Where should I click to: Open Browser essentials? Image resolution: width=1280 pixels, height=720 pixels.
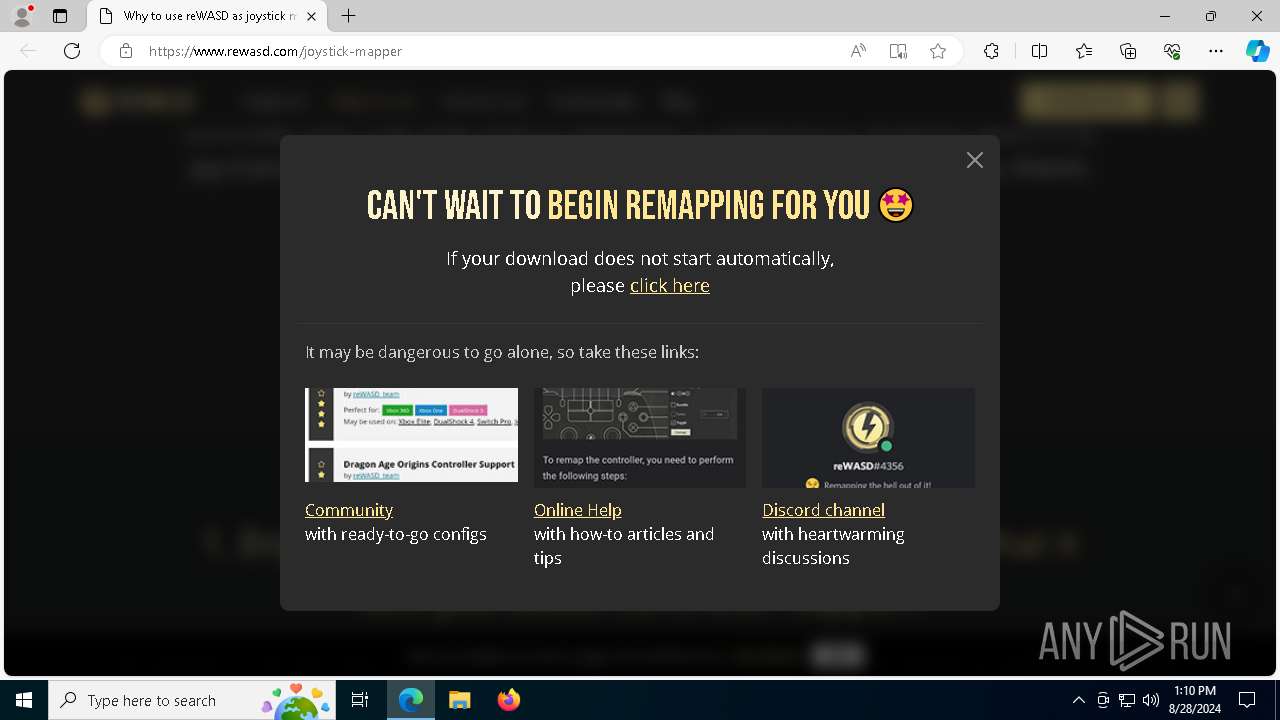coord(1172,51)
